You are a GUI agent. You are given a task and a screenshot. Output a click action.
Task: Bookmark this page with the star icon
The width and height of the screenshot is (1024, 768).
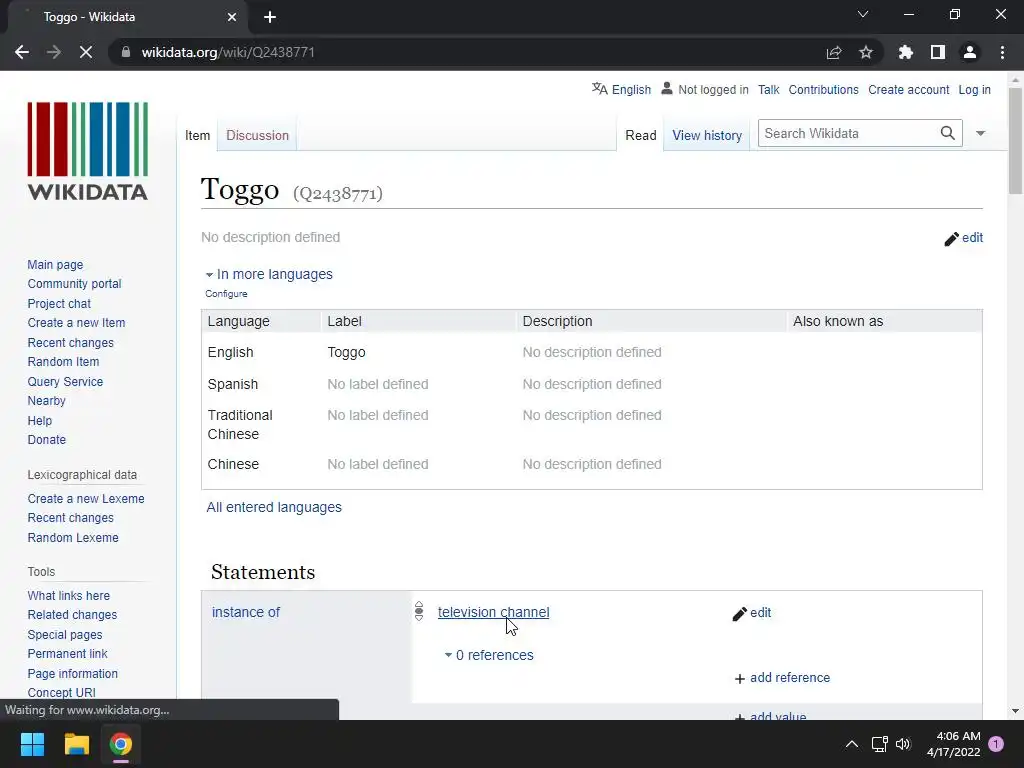866,52
